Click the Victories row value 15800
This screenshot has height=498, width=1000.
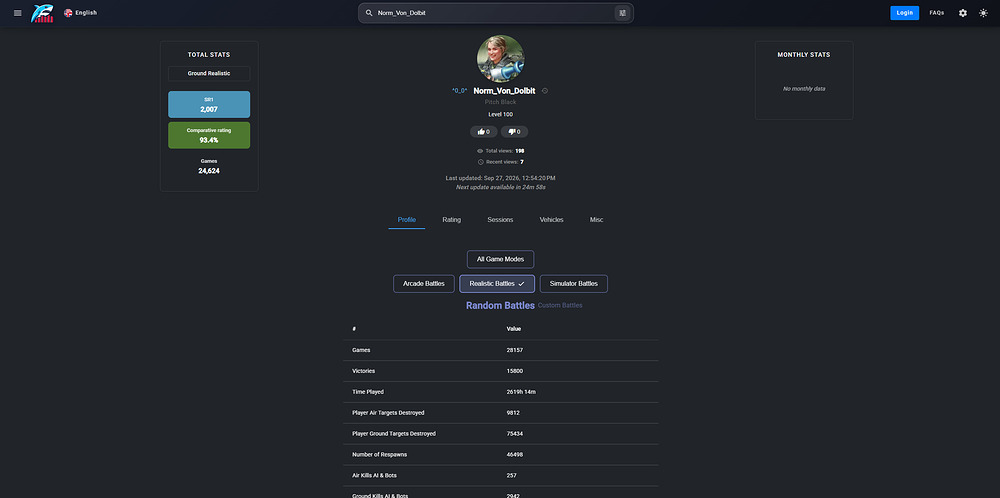(515, 371)
